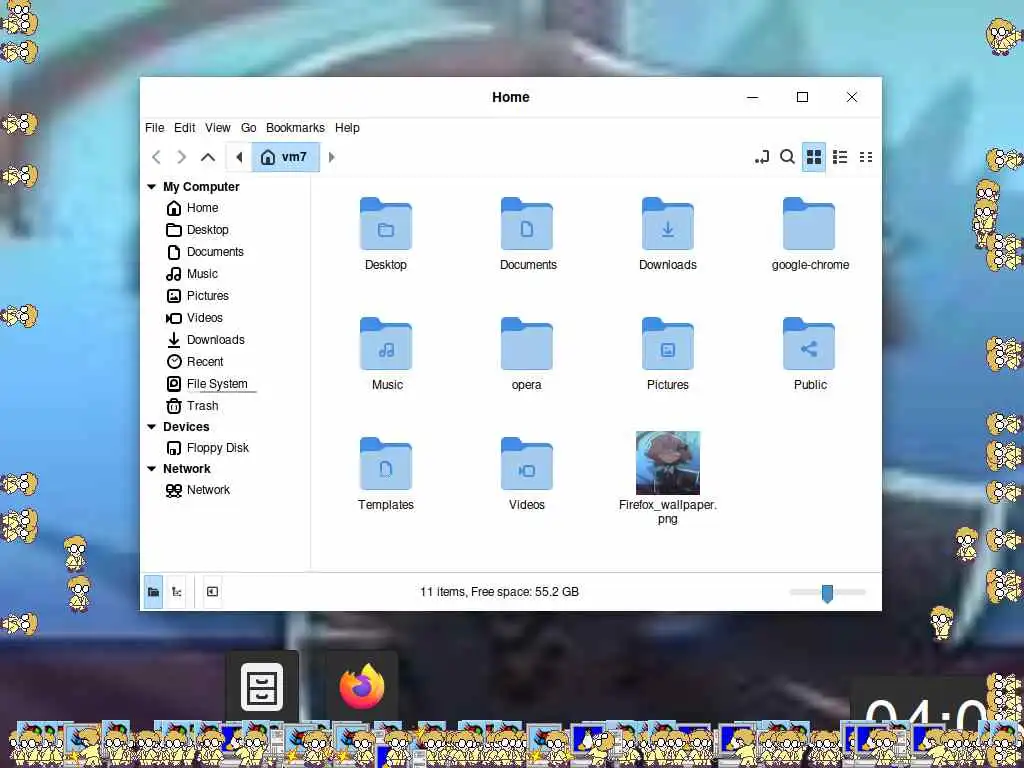1024x768 pixels.
Task: Select Desktop in the sidebar
Action: (208, 230)
